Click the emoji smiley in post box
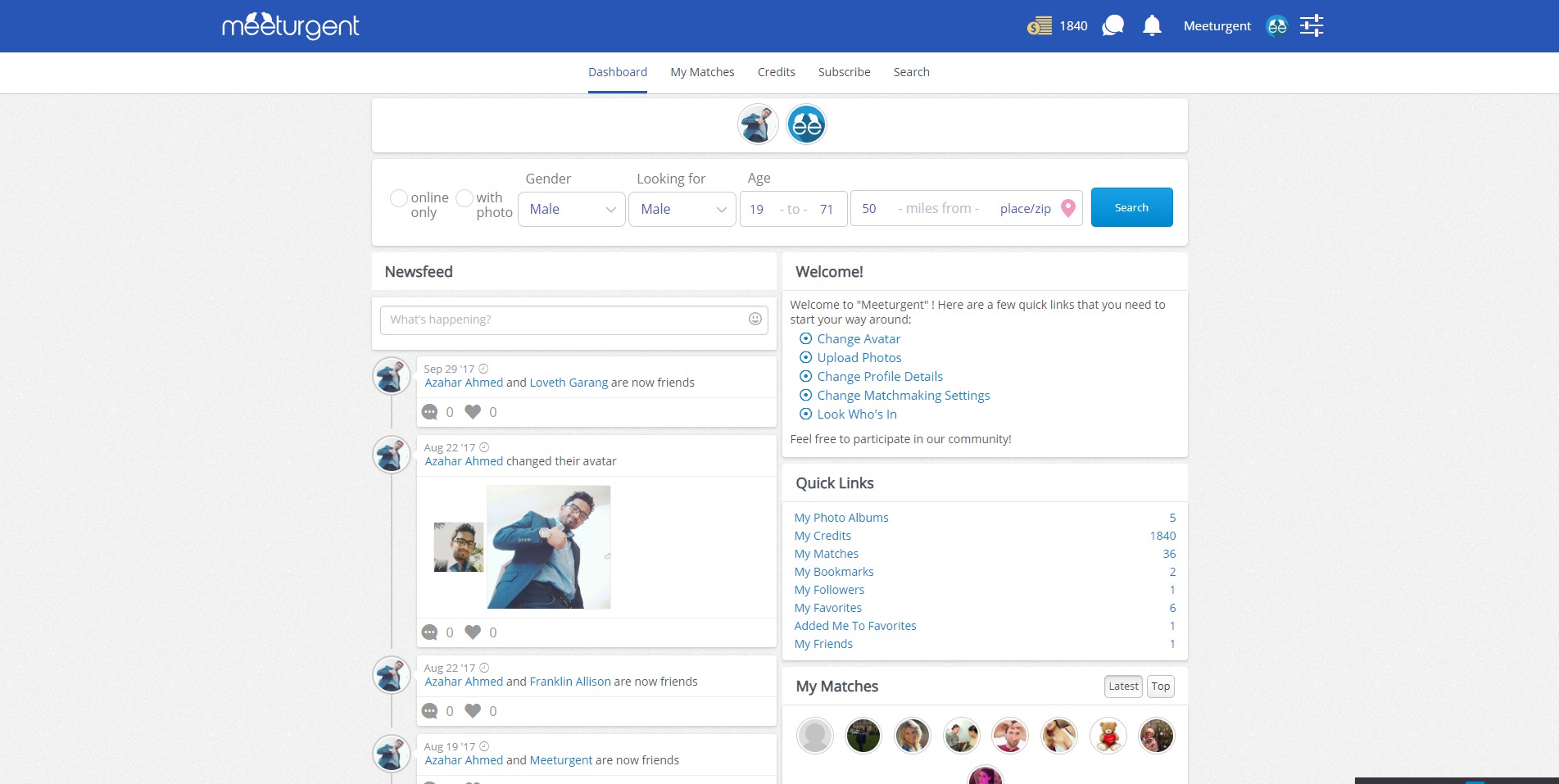This screenshot has width=1559, height=784. (x=755, y=319)
